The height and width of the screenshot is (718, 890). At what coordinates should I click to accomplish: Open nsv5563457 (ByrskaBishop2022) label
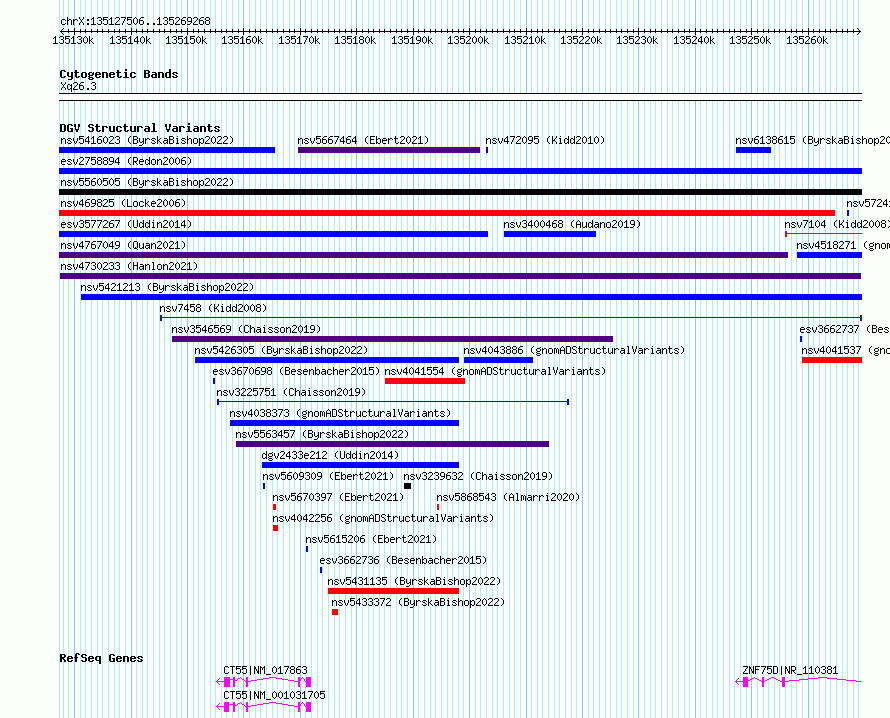click(x=322, y=434)
